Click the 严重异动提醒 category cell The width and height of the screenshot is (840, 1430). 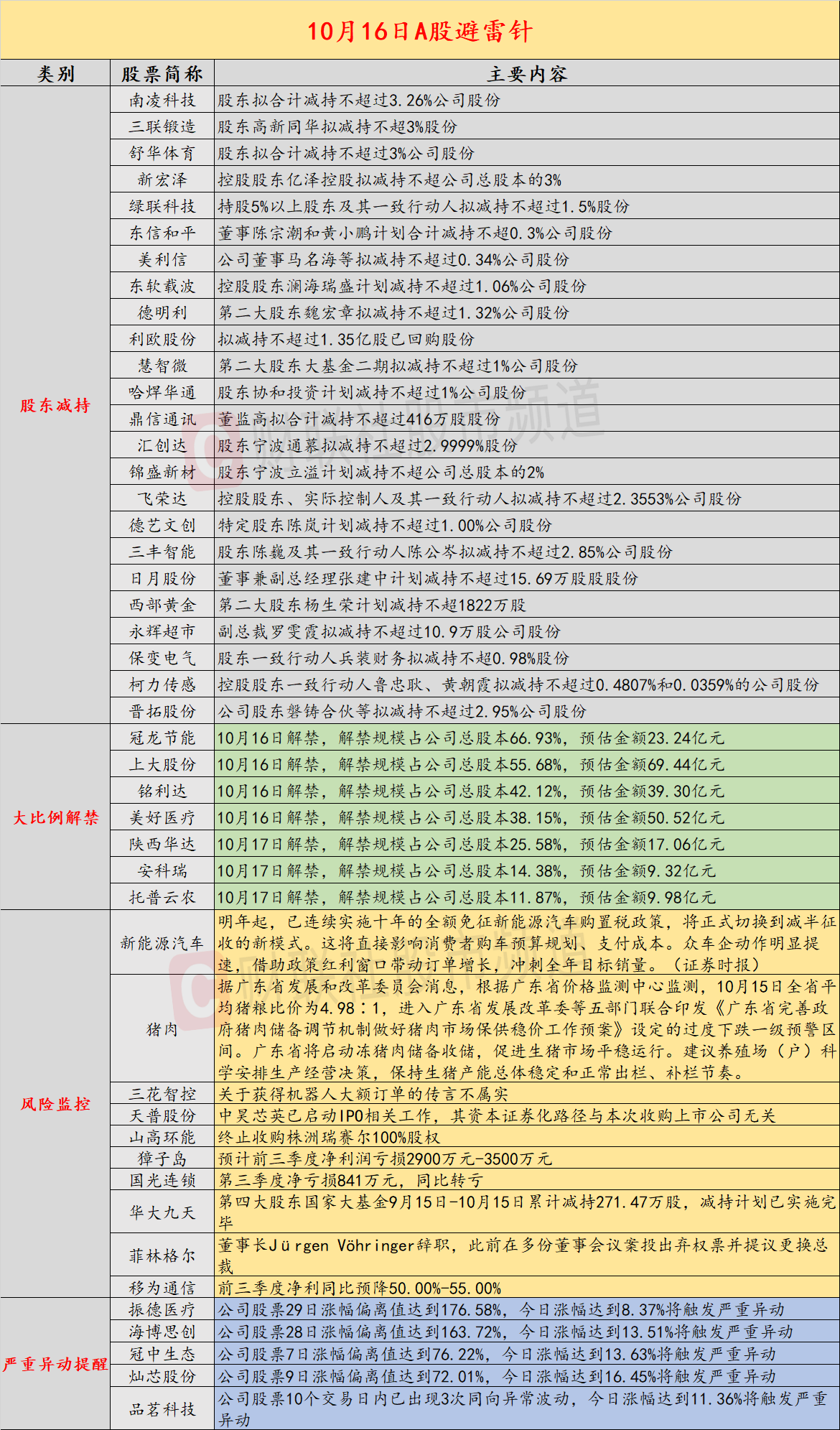coord(55,1364)
